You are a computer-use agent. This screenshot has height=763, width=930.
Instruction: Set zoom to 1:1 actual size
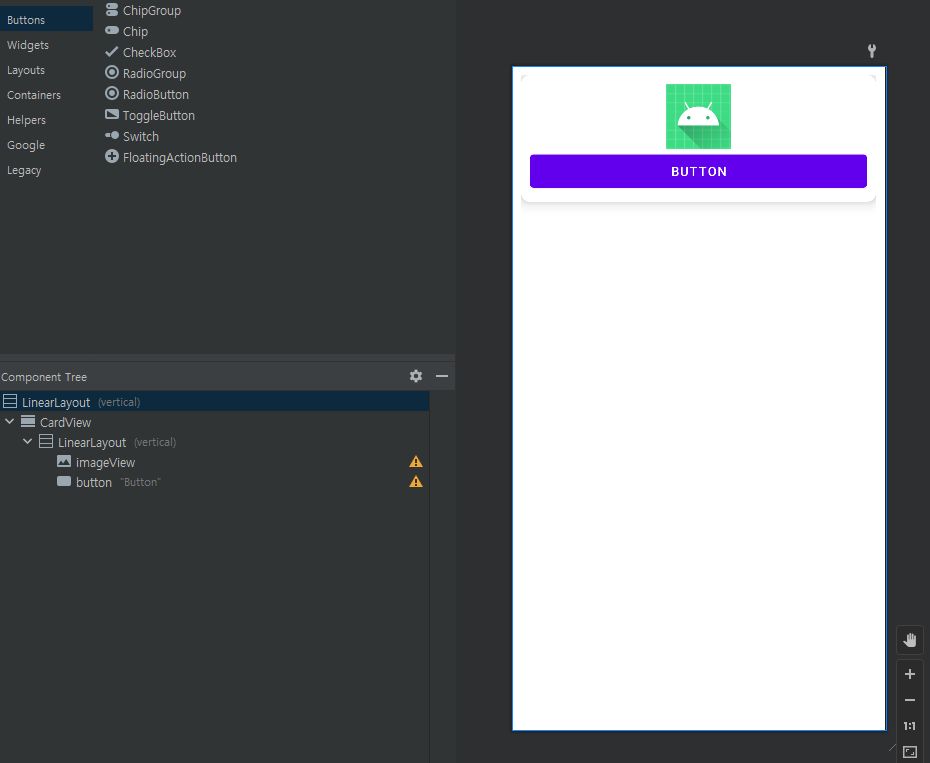point(910,726)
